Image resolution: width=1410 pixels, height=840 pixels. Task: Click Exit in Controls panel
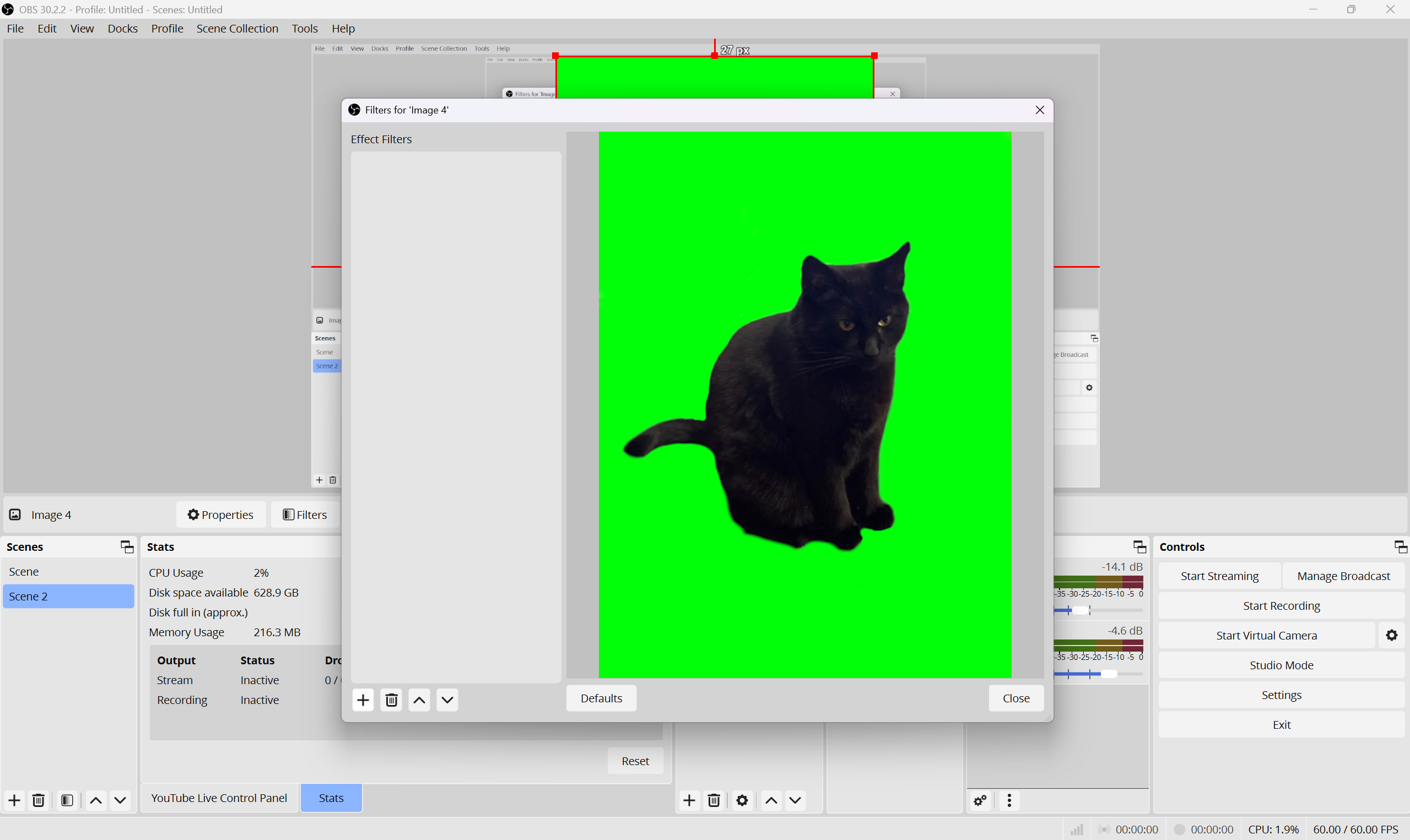click(x=1282, y=724)
